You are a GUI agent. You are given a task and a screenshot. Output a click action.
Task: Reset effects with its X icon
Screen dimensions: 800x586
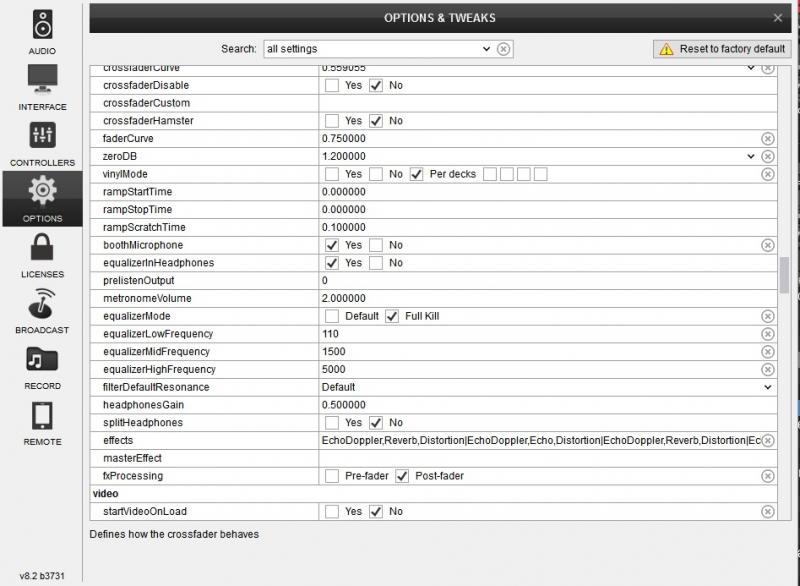pyautogui.click(x=767, y=441)
